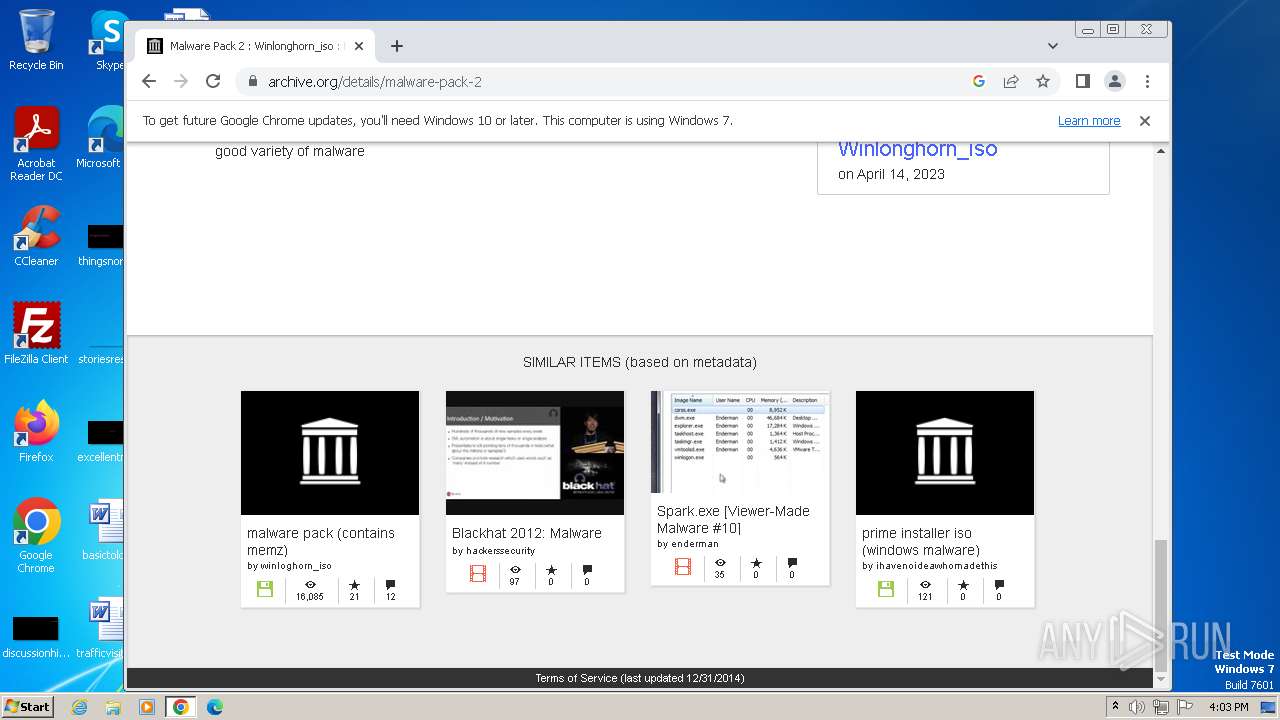
Task: Open a new tab with the plus button
Action: [397, 46]
